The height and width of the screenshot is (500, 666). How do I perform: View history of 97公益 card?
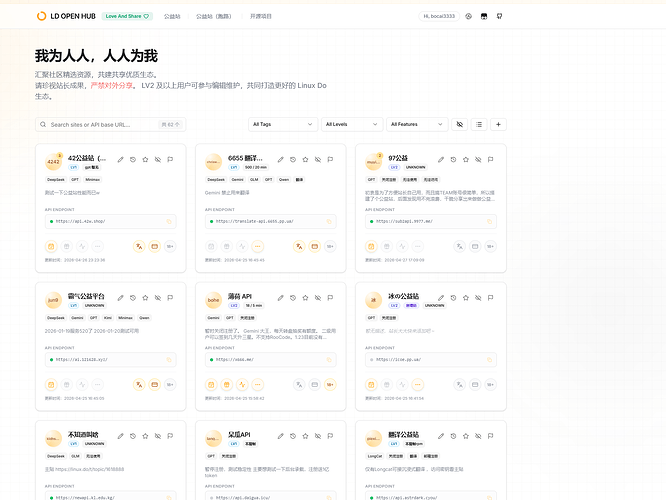coord(453,160)
